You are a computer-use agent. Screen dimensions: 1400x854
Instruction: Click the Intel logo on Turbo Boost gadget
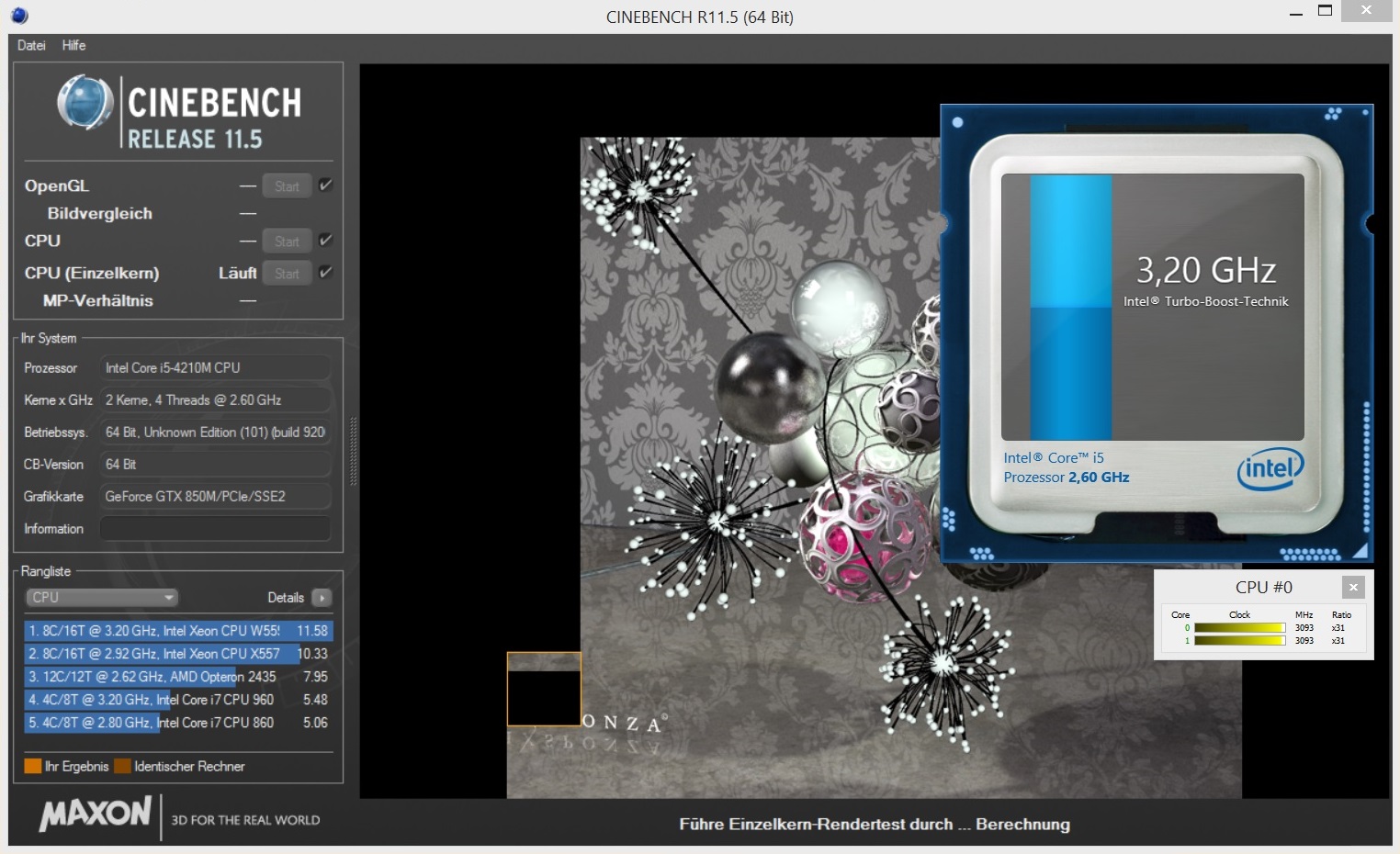[x=1270, y=469]
